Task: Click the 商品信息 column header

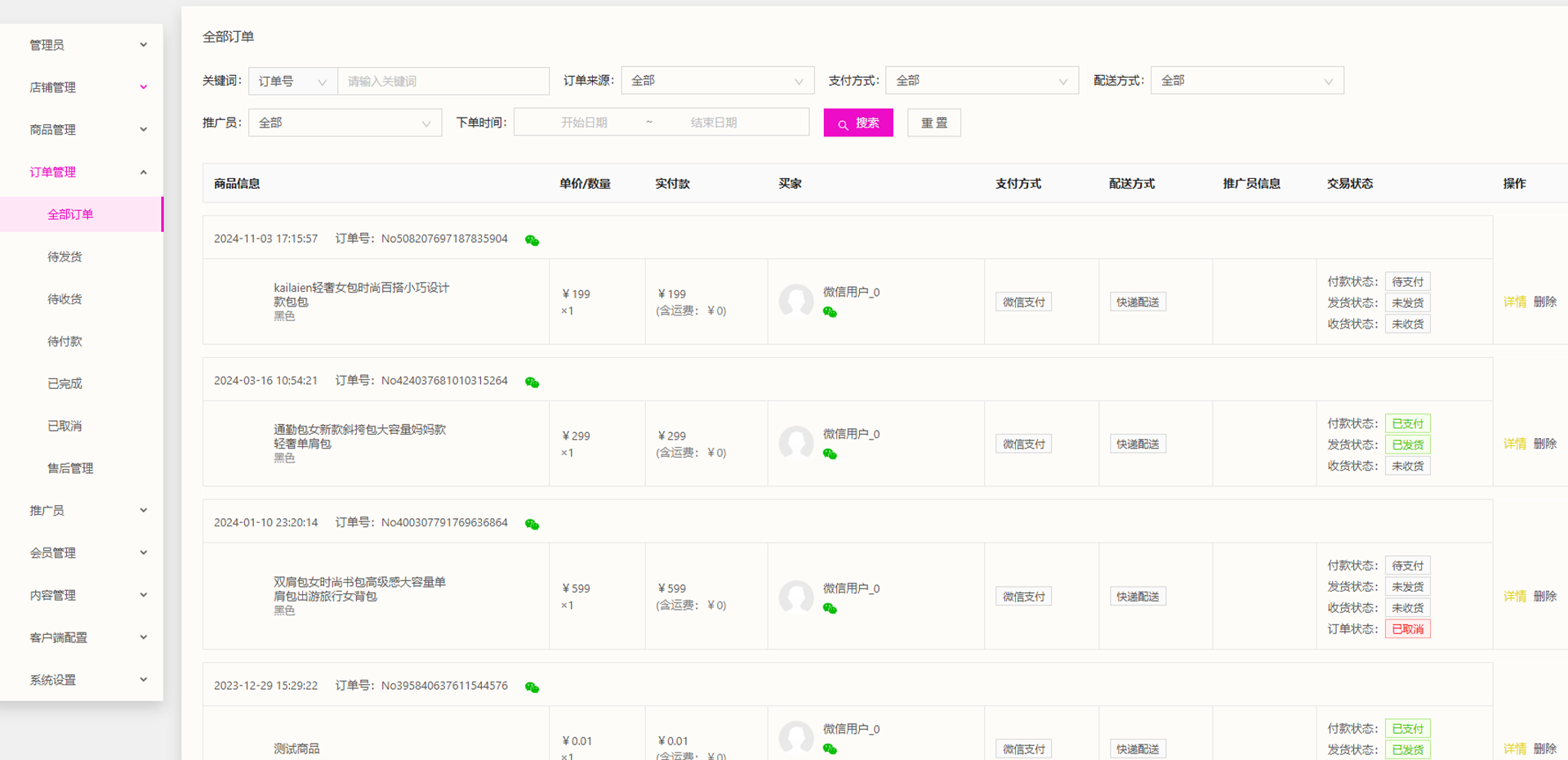Action: [x=237, y=184]
